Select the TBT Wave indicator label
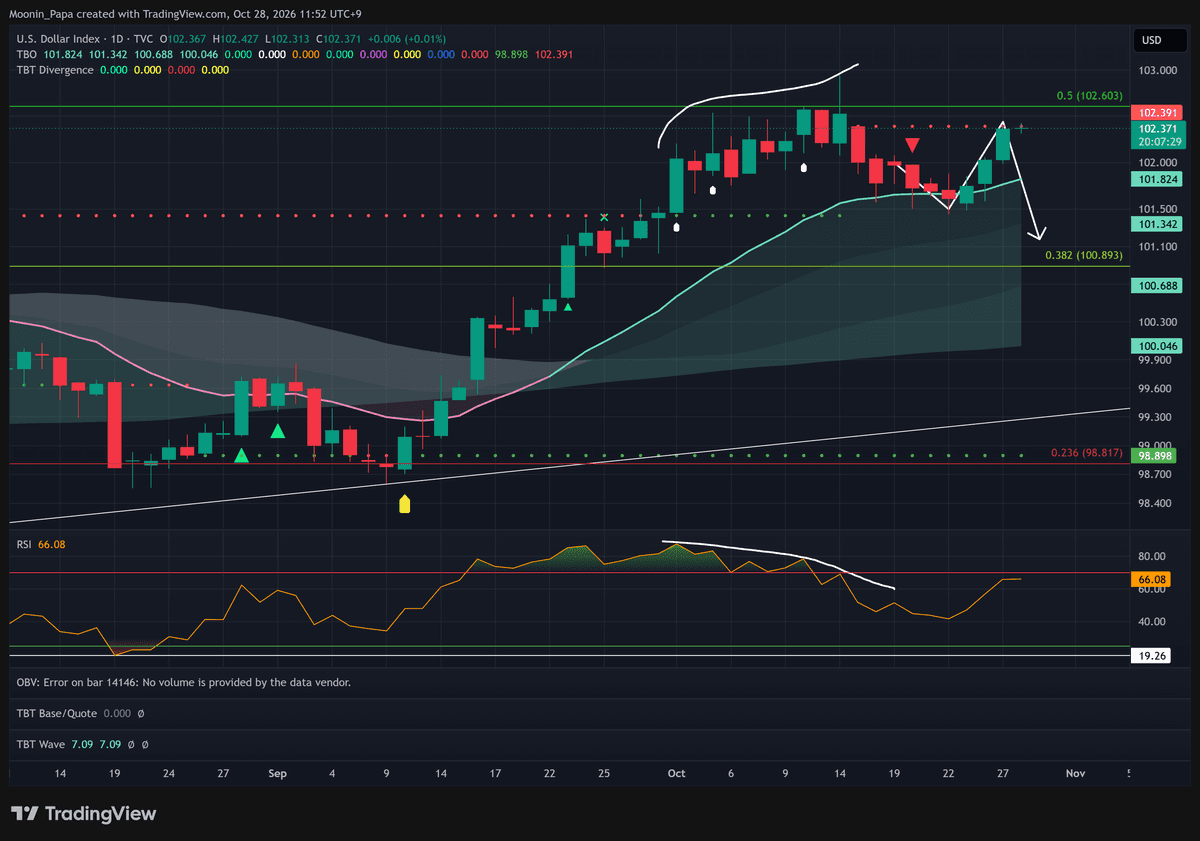The height and width of the screenshot is (841, 1200). [x=42, y=745]
